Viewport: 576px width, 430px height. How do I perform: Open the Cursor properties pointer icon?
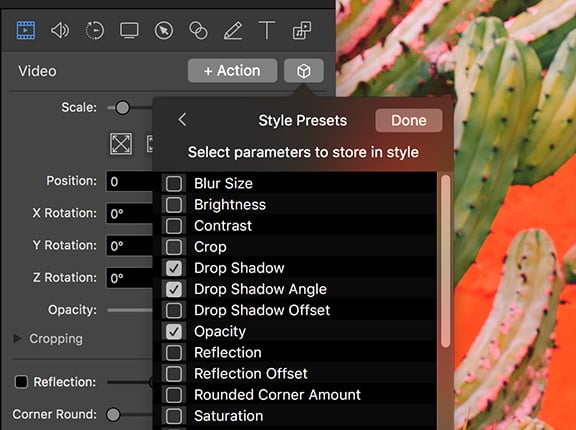click(164, 30)
